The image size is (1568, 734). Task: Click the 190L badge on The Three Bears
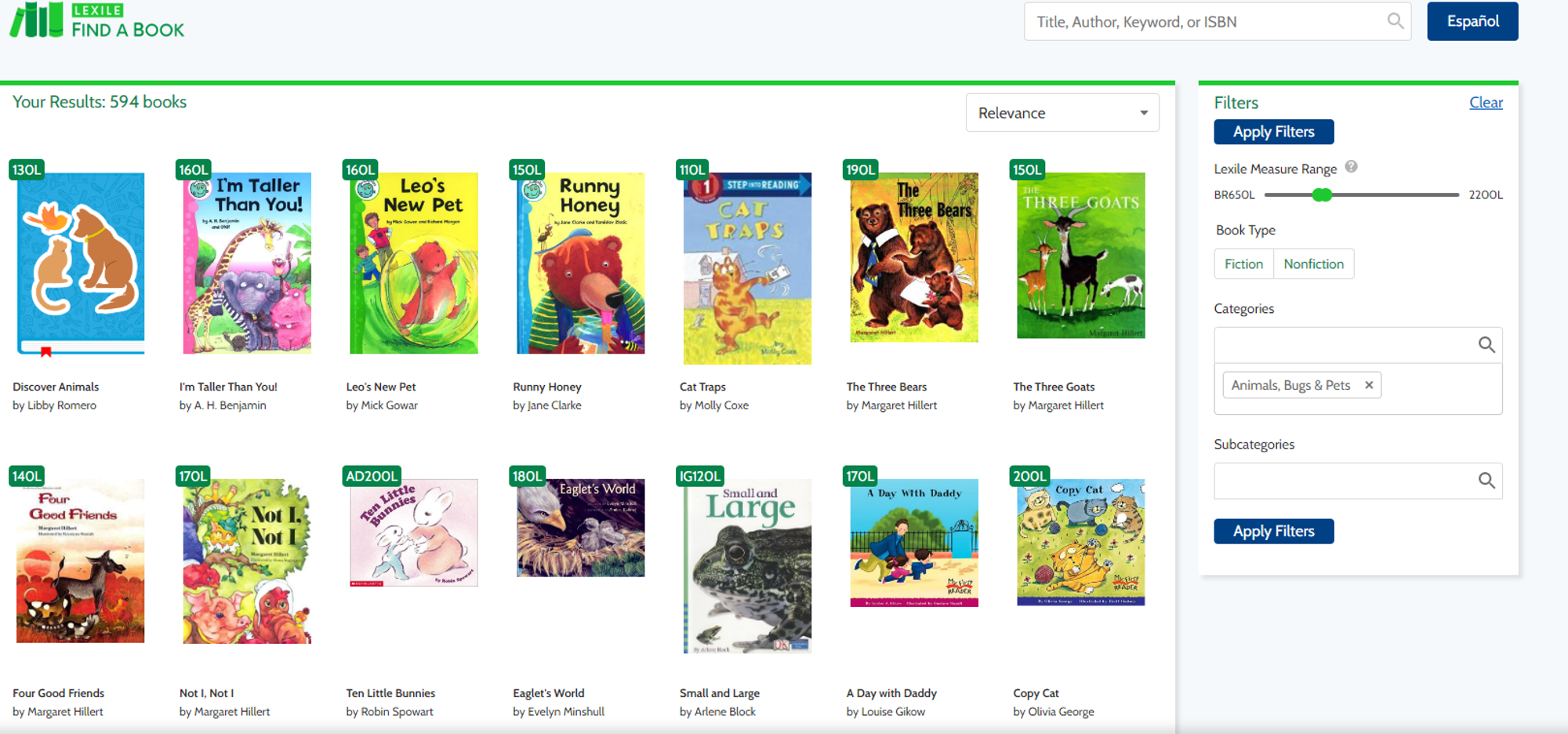click(860, 169)
